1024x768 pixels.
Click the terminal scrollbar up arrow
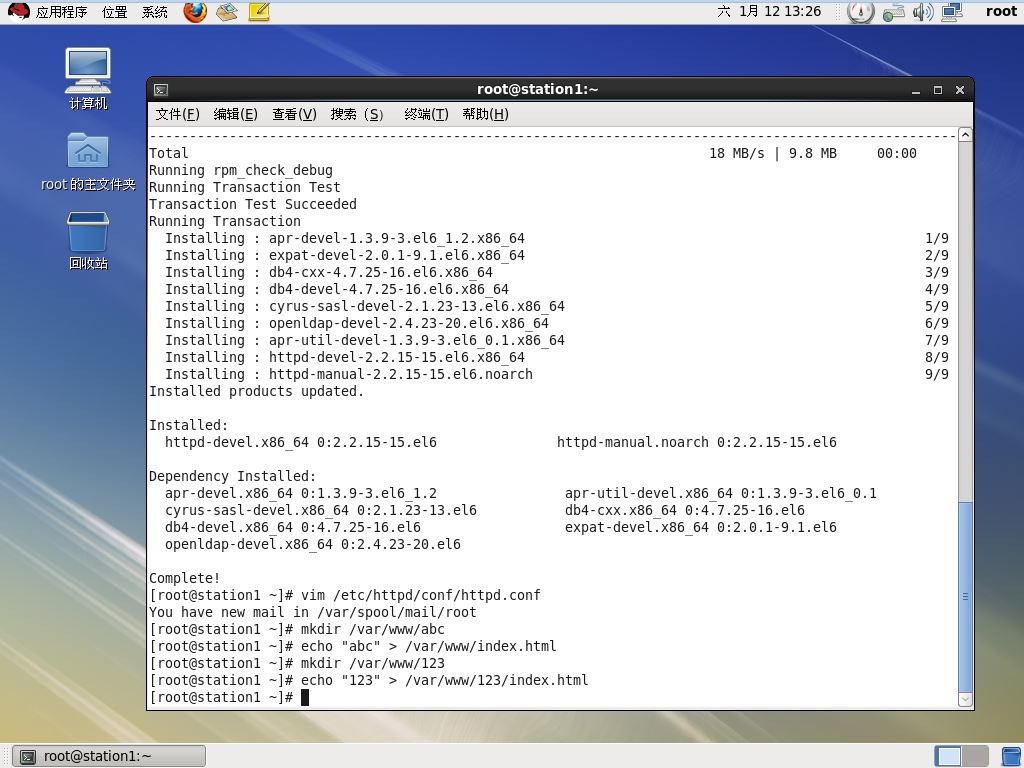point(965,135)
